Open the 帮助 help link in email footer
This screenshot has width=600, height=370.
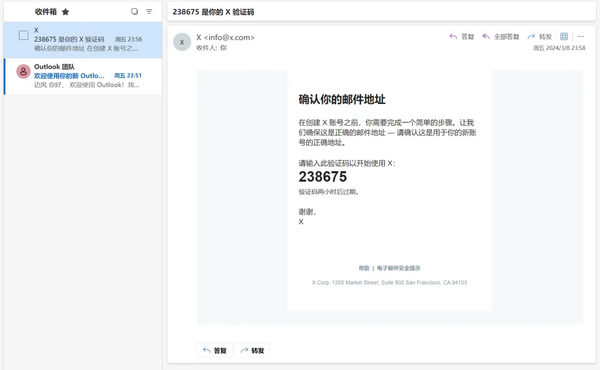click(x=364, y=268)
